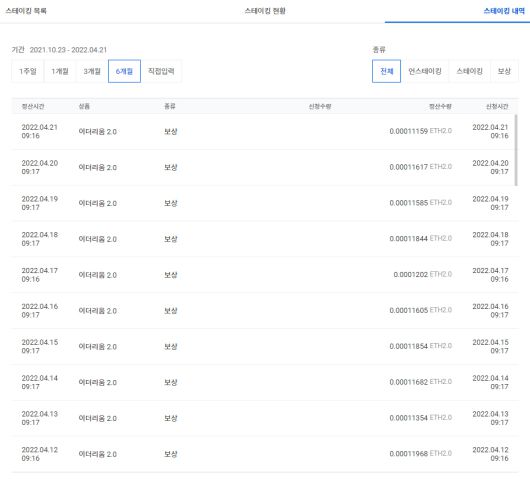Click settlement time 2022.04.18 09:17 in first column

40,239
